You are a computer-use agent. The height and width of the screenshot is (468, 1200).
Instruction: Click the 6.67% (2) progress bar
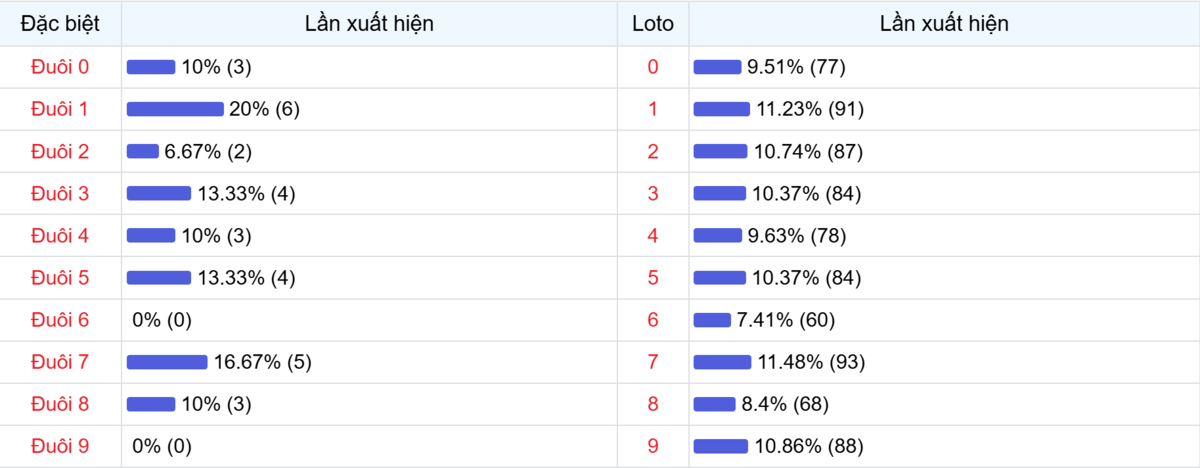(143, 151)
